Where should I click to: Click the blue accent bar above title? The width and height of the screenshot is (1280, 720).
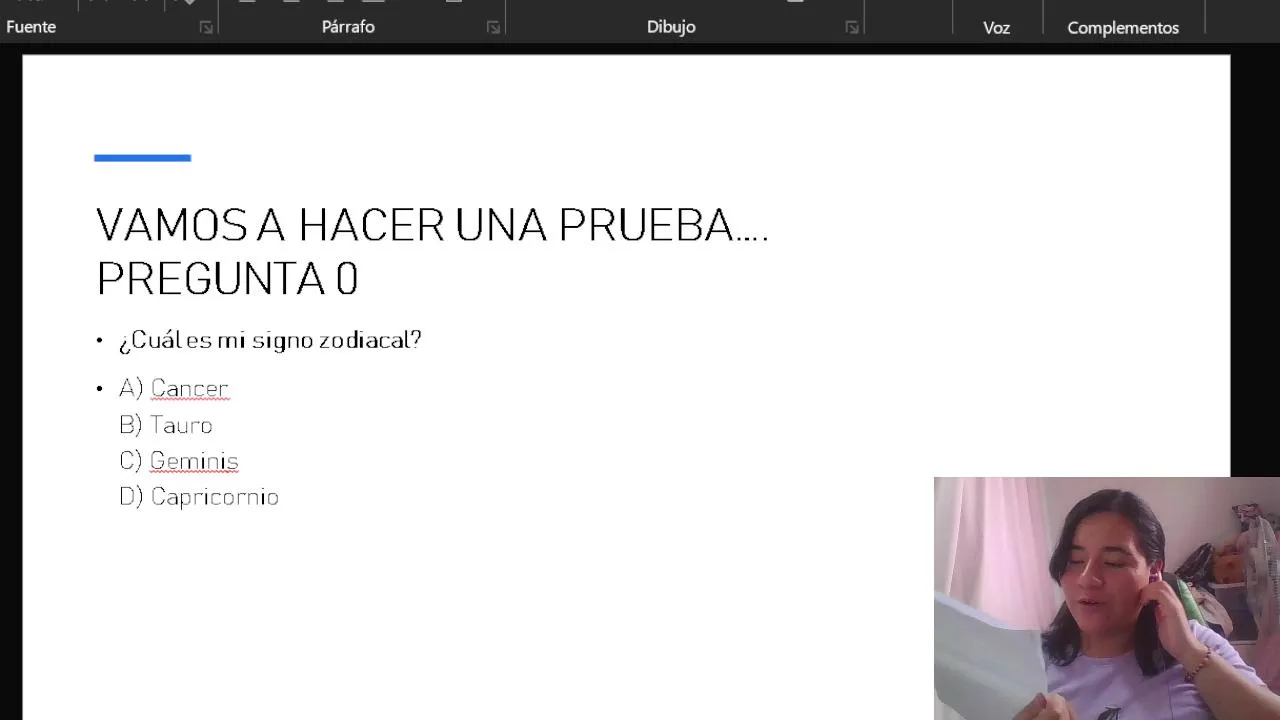coord(142,157)
